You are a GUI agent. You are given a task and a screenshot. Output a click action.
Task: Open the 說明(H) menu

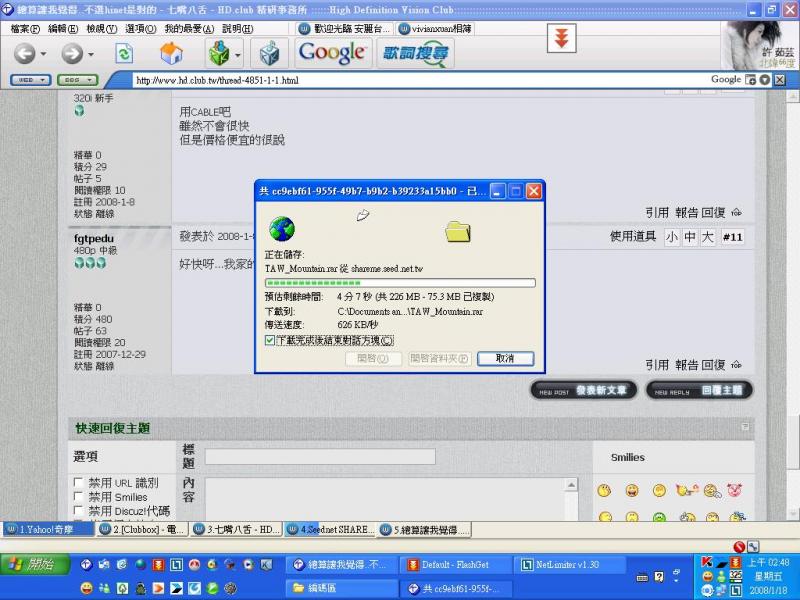tap(237, 29)
